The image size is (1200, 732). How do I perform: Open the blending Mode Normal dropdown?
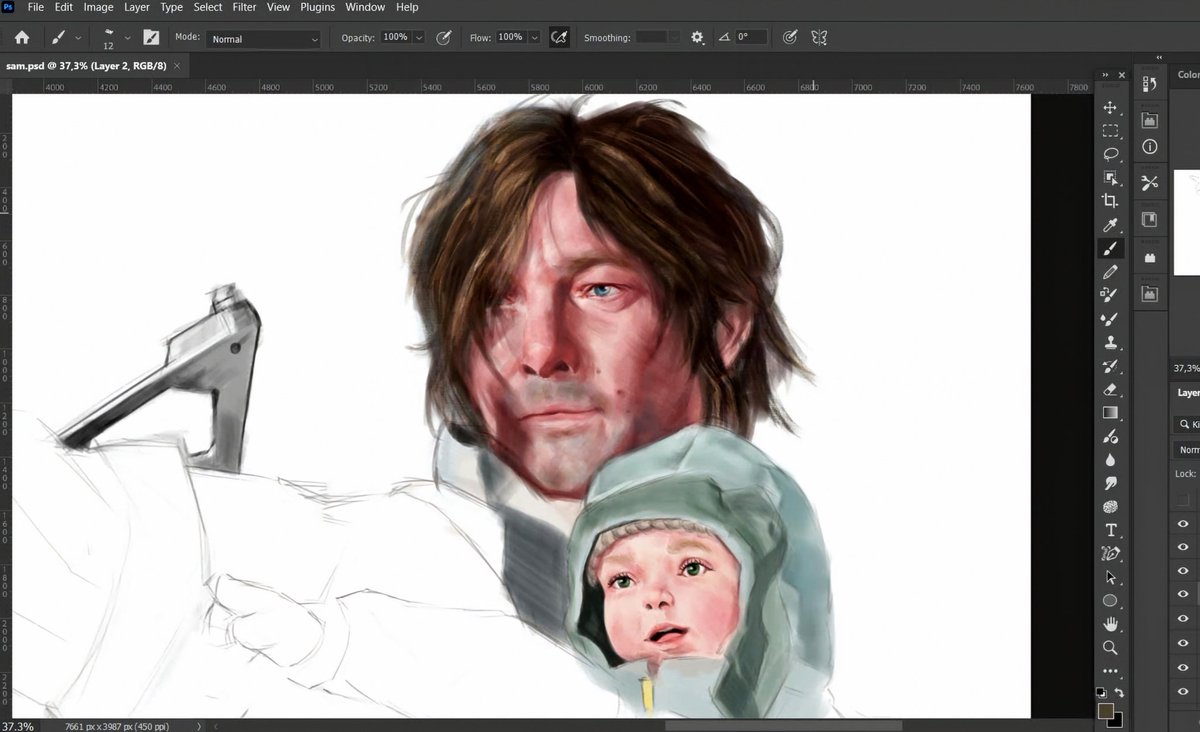pos(263,39)
